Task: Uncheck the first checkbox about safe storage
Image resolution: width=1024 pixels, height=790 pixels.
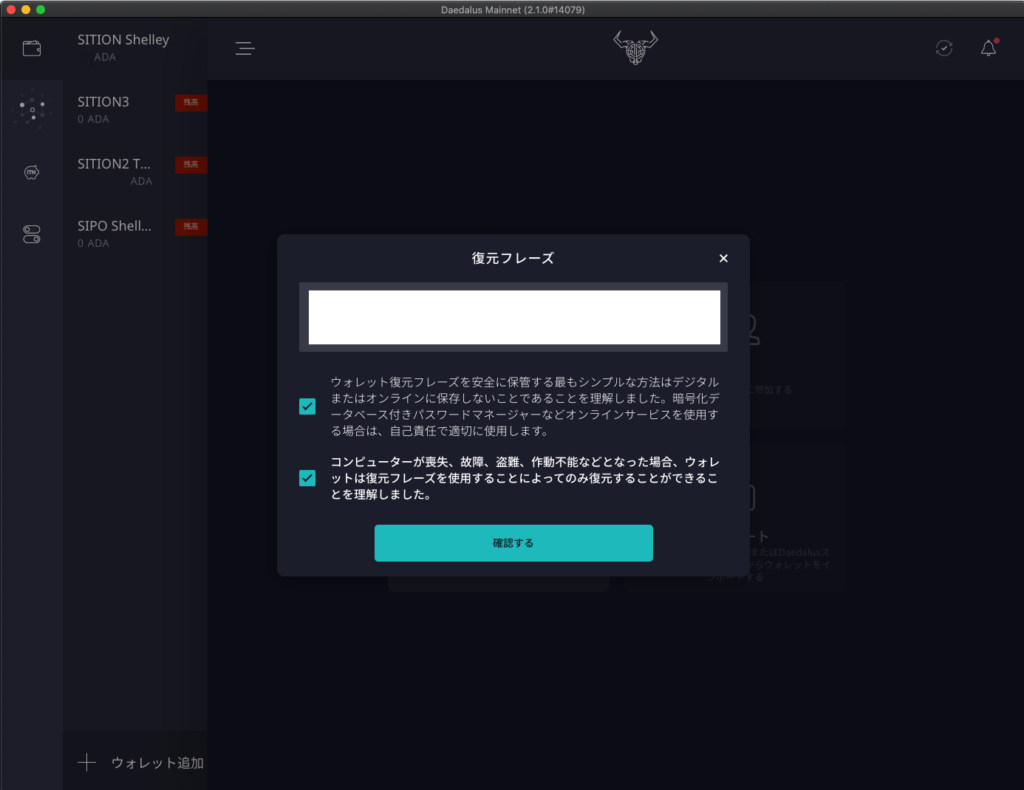Action: [307, 406]
